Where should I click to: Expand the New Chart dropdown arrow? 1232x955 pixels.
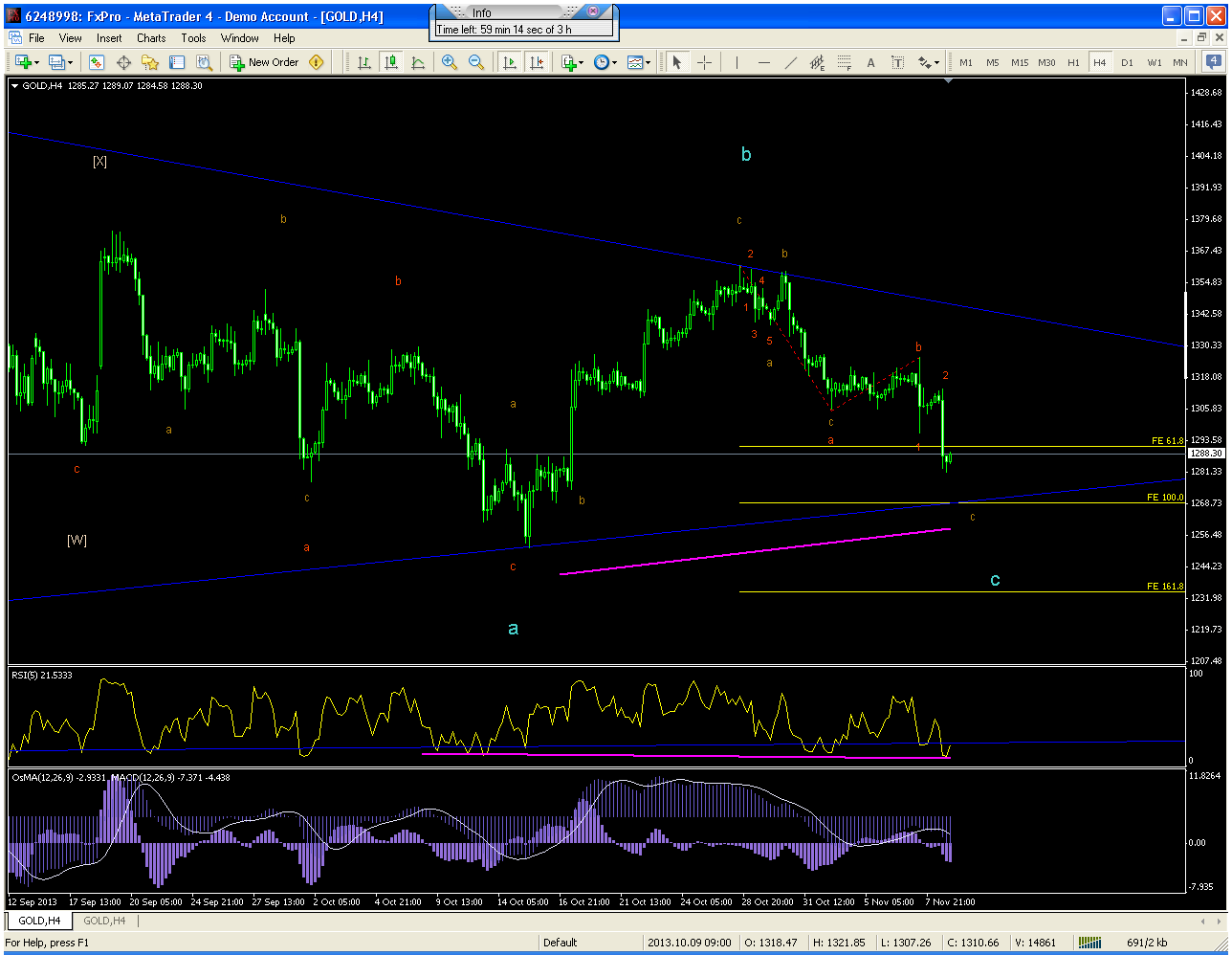pyautogui.click(x=36, y=62)
